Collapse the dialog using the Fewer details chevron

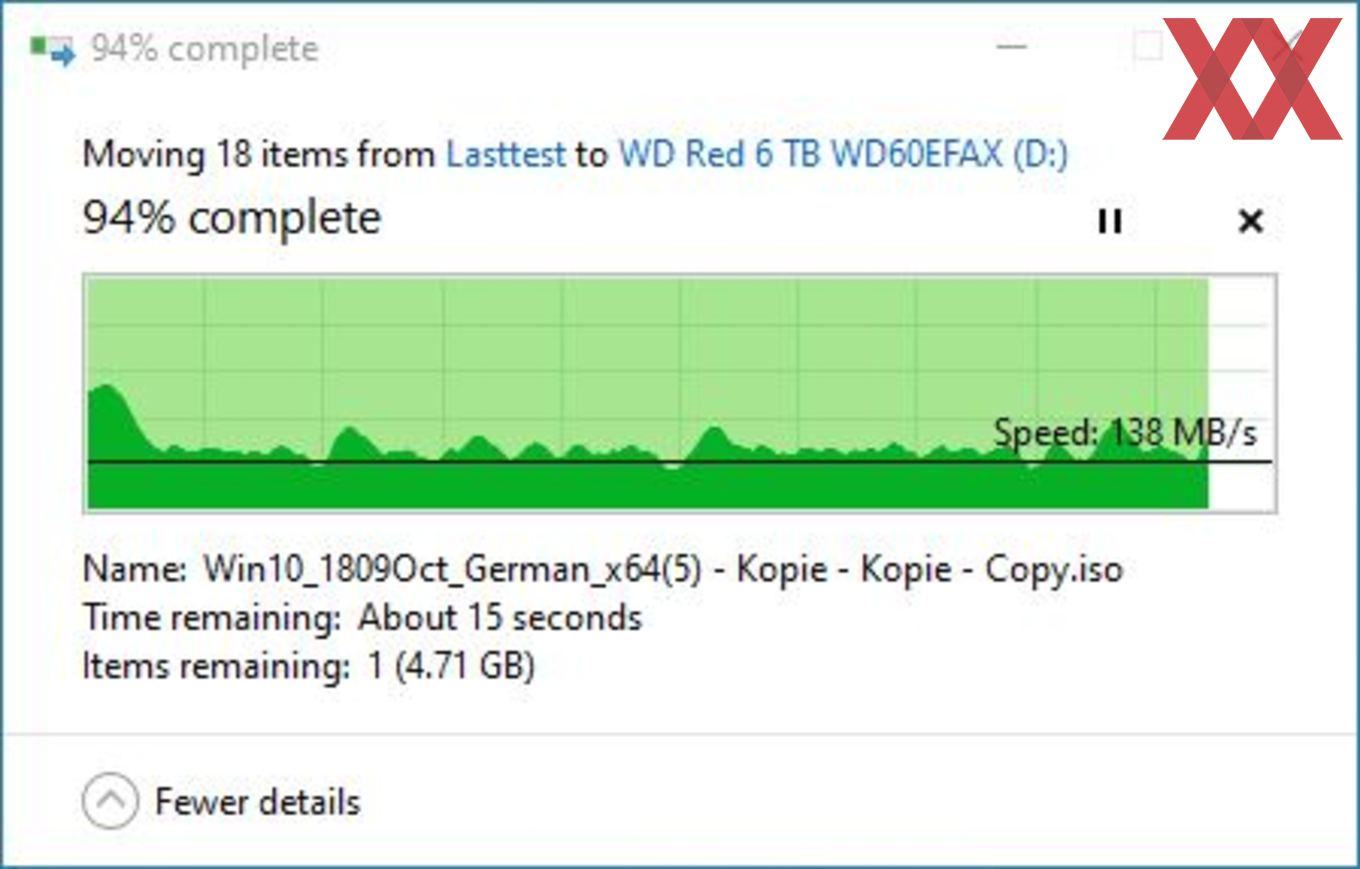point(110,802)
